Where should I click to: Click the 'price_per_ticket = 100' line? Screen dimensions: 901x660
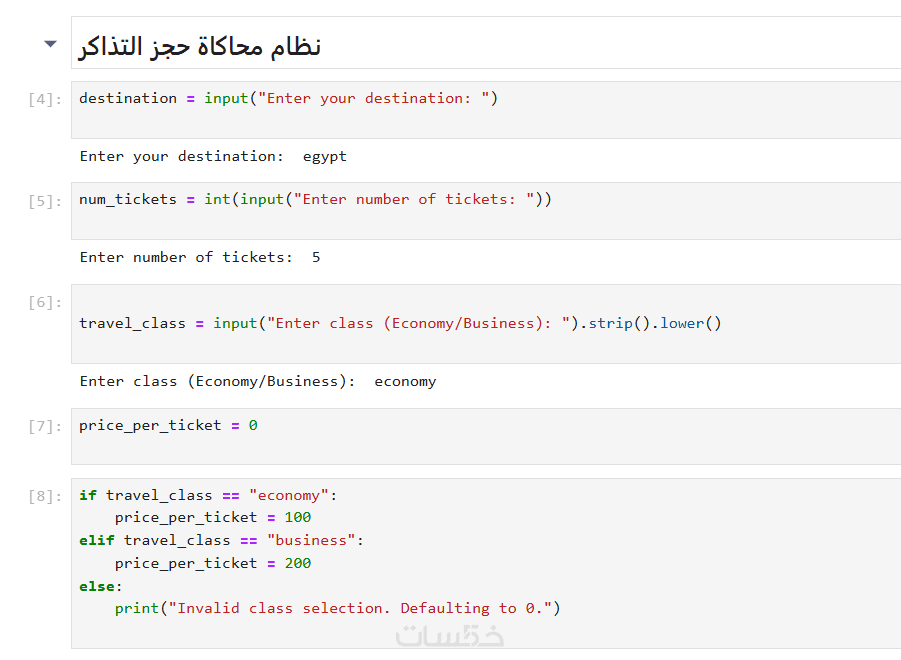[x=212, y=517]
